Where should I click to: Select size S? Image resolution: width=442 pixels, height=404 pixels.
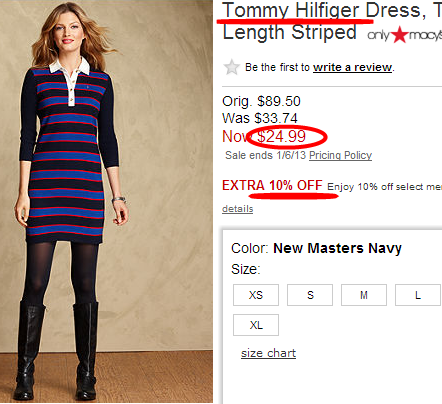point(310,295)
